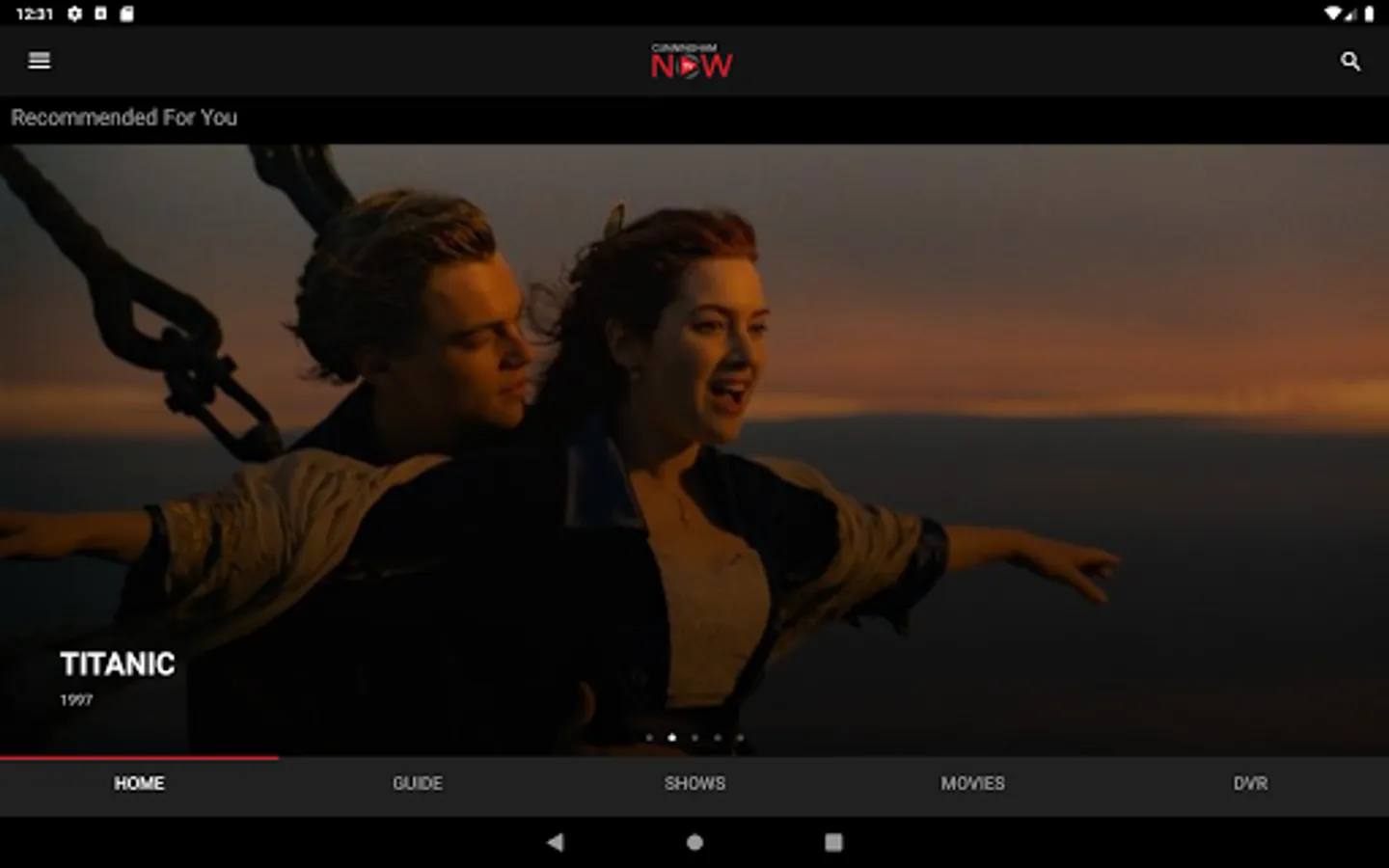
Task: Click the Cunningham NOW logo
Action: pos(692,61)
